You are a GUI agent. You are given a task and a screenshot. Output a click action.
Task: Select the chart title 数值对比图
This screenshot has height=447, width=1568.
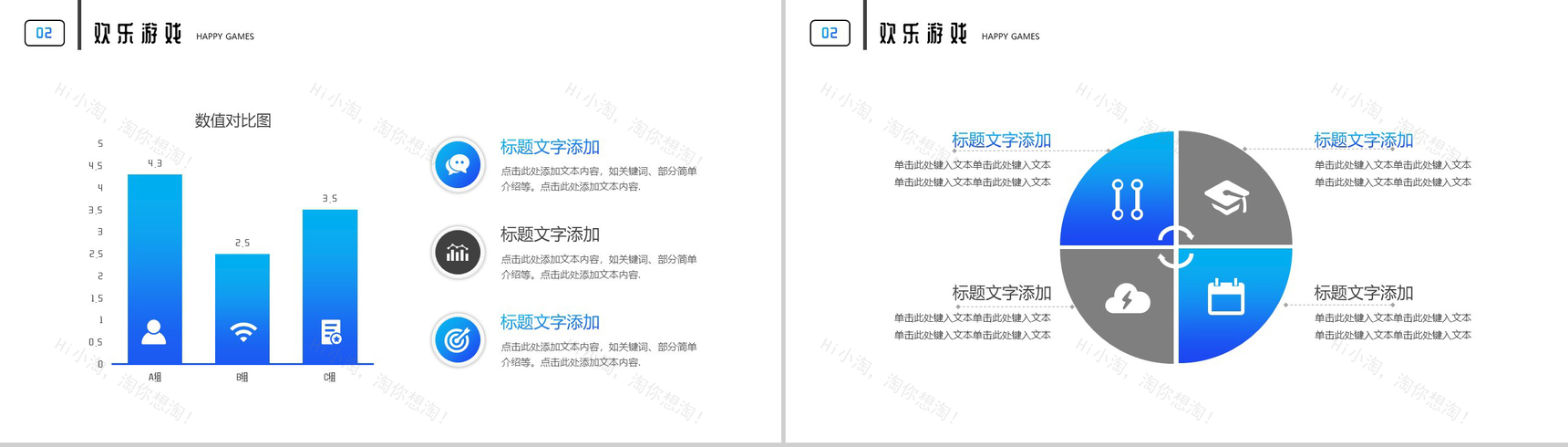(x=232, y=120)
